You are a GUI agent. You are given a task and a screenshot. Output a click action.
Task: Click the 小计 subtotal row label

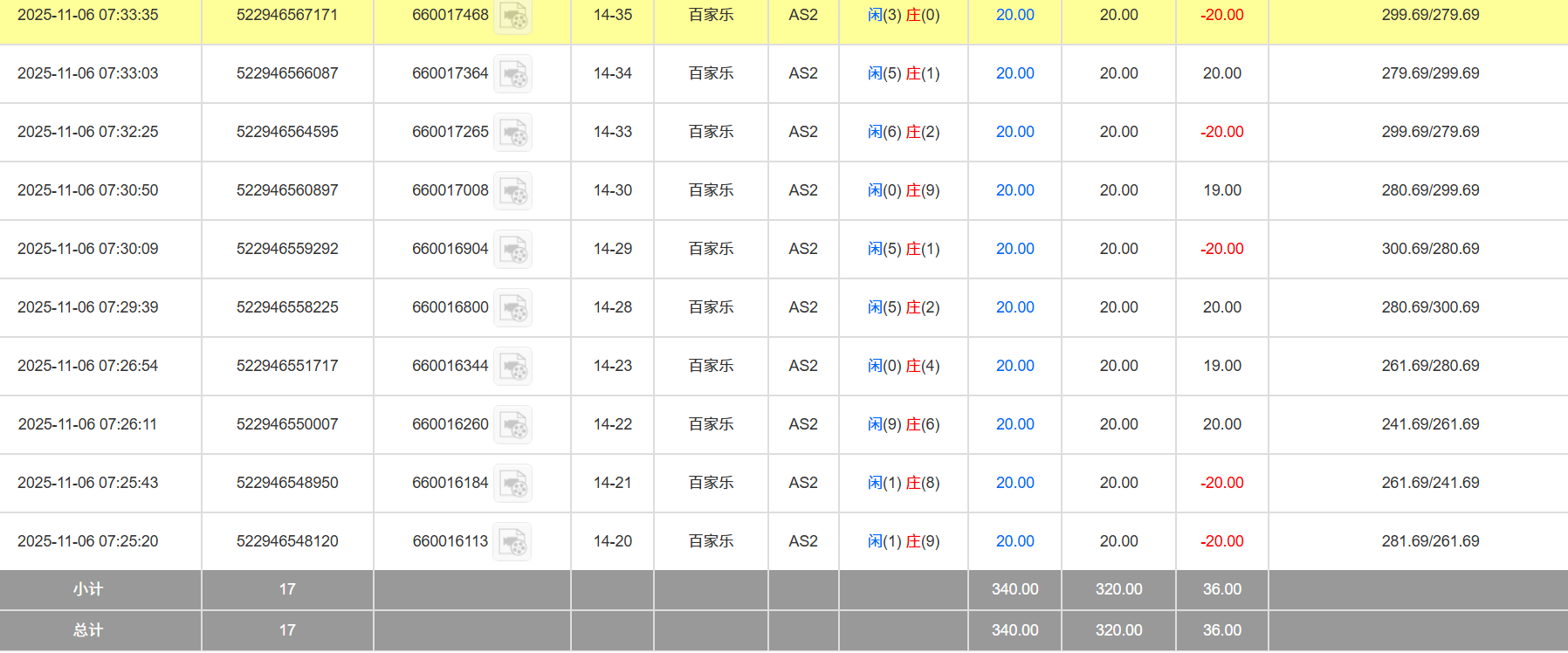coord(88,589)
